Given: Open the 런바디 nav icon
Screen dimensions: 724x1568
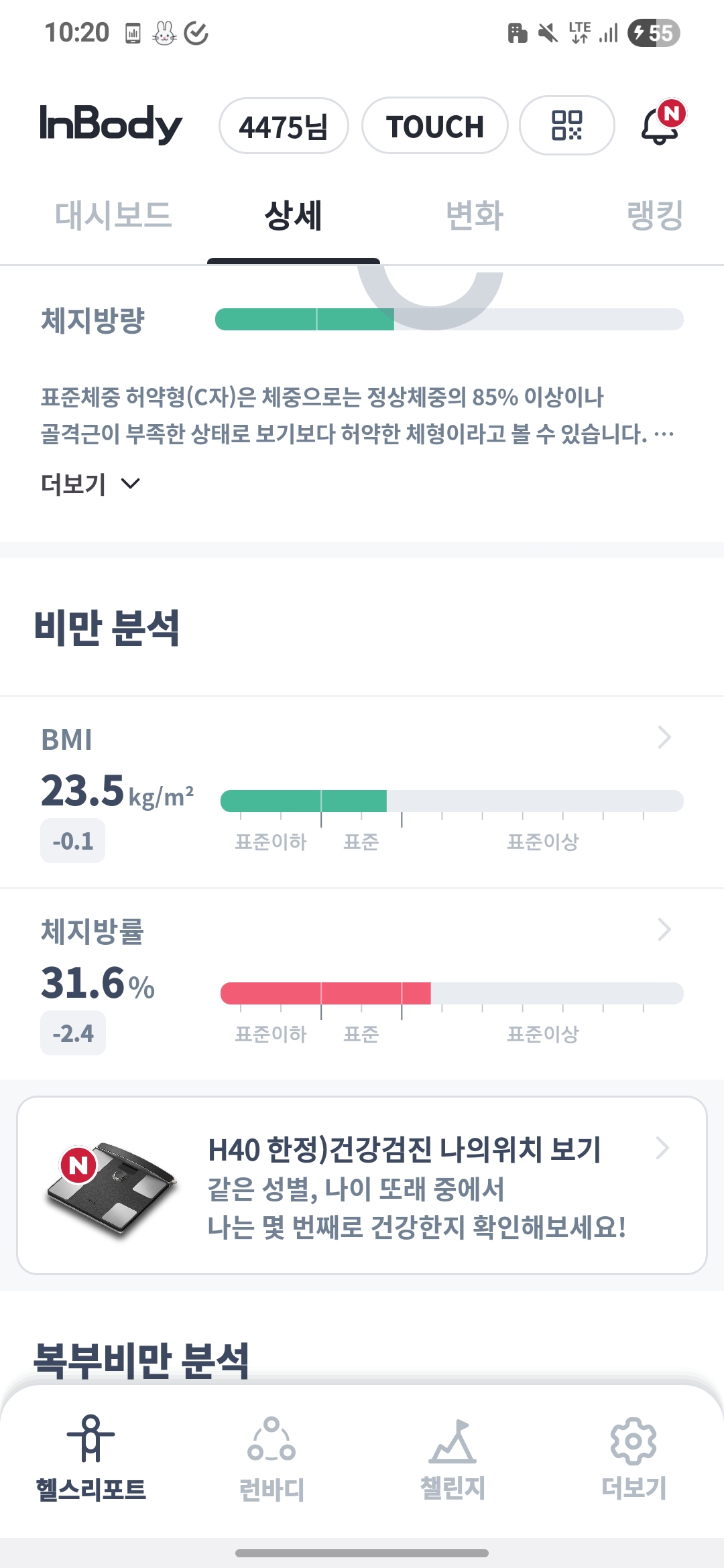Looking at the screenshot, I should (271, 1439).
